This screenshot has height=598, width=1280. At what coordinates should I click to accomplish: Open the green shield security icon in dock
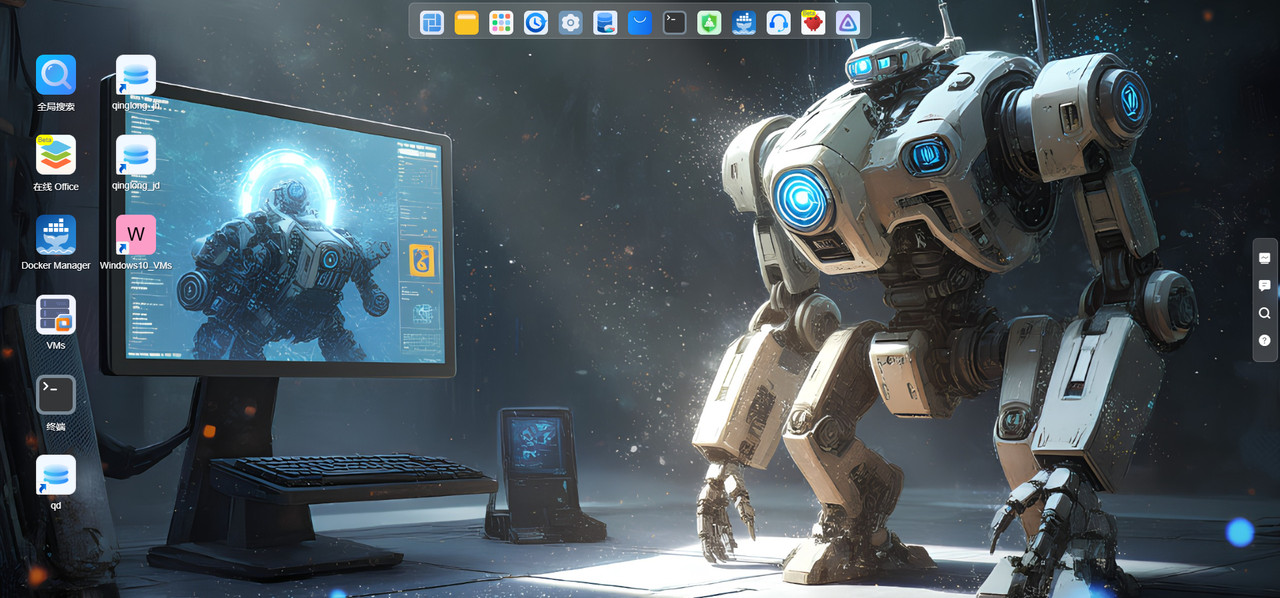click(709, 22)
